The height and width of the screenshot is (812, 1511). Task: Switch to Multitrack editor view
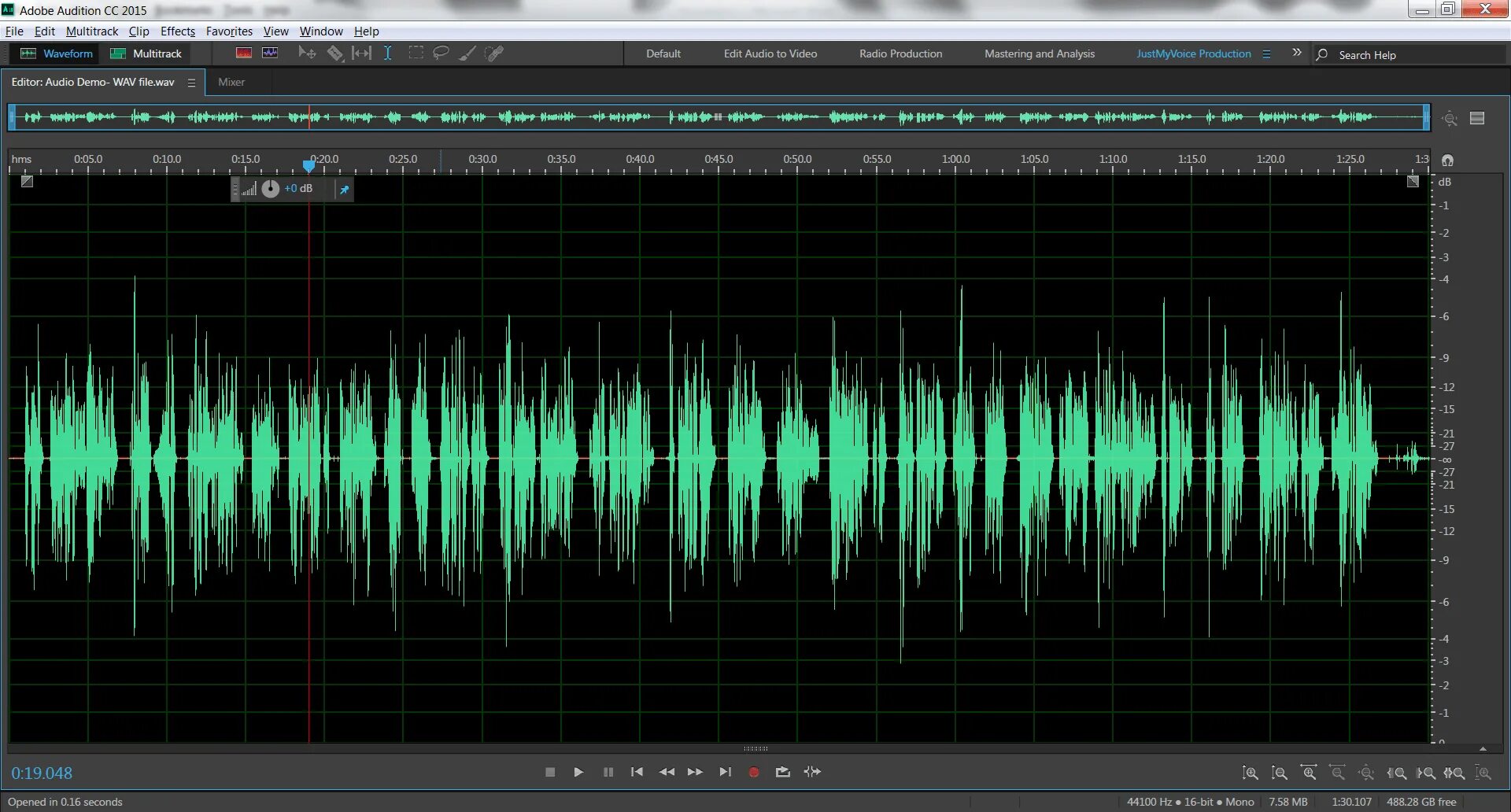pyautogui.click(x=146, y=54)
